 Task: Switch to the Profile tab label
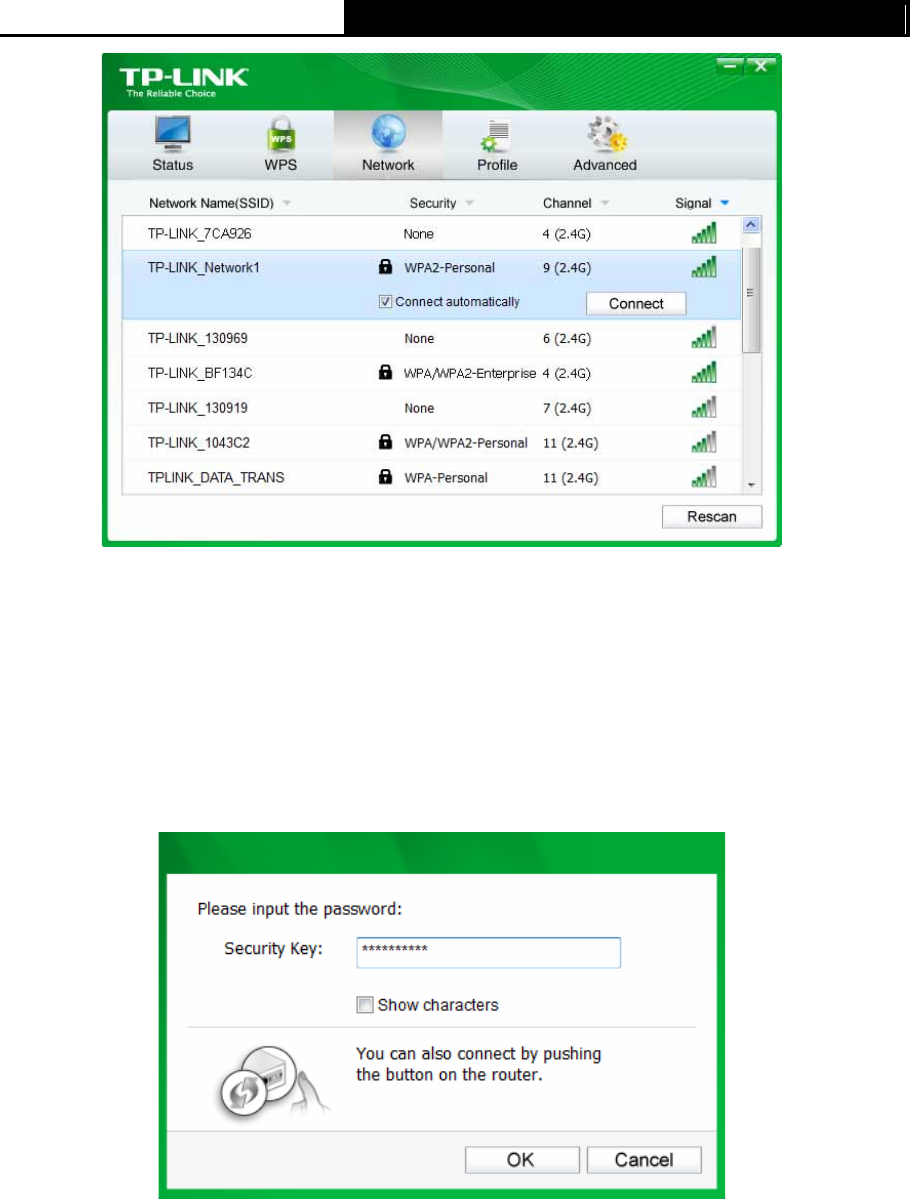point(497,165)
